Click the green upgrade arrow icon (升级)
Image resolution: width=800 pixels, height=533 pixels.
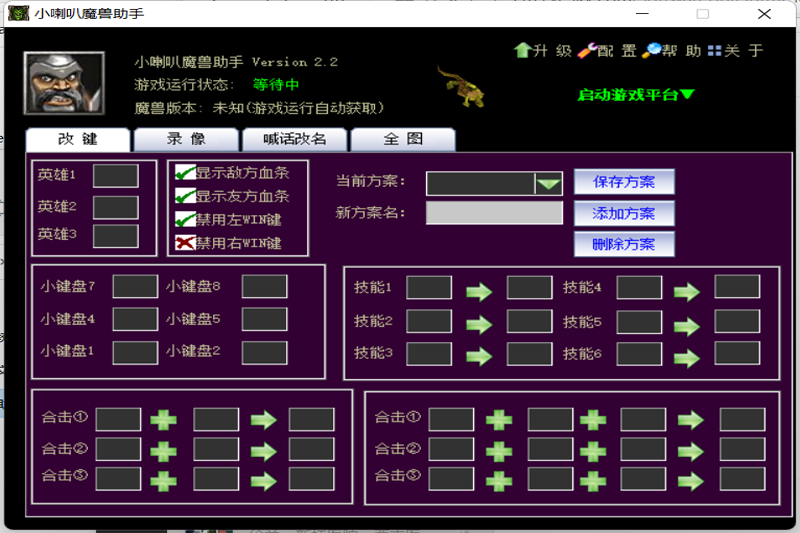[522, 50]
